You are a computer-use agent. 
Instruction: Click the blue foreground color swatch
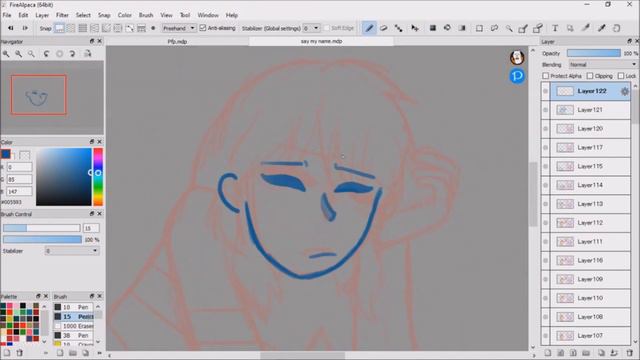[6, 154]
